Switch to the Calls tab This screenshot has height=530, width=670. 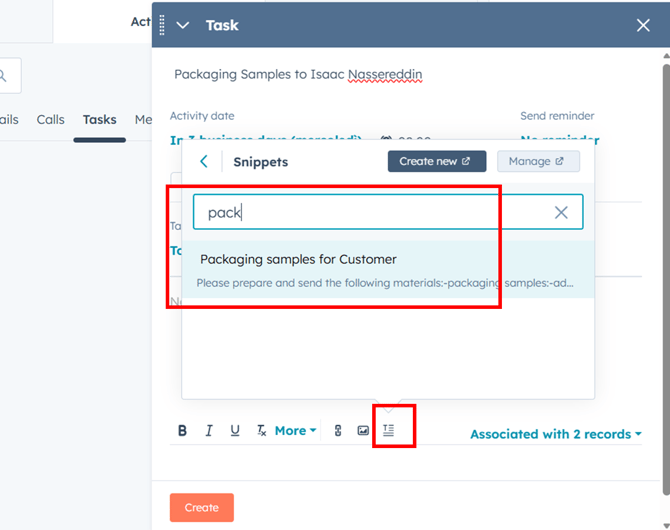click(50, 120)
